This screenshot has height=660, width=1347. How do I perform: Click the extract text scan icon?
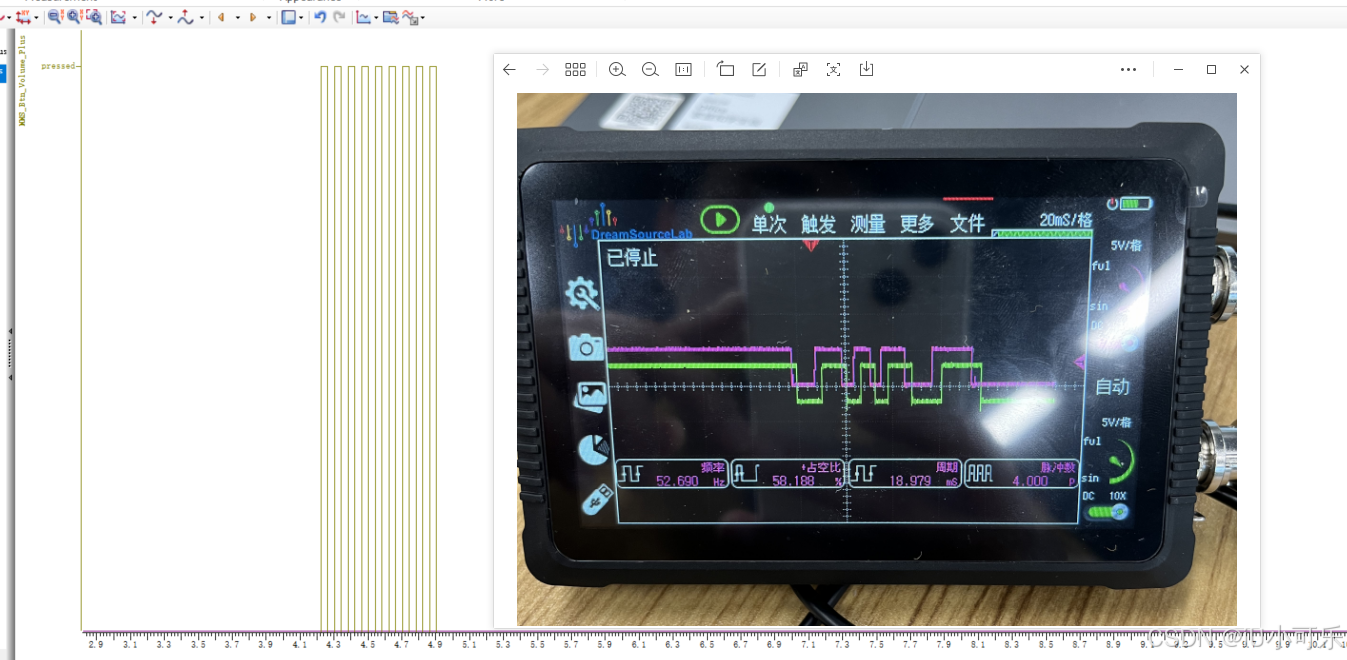tap(833, 69)
